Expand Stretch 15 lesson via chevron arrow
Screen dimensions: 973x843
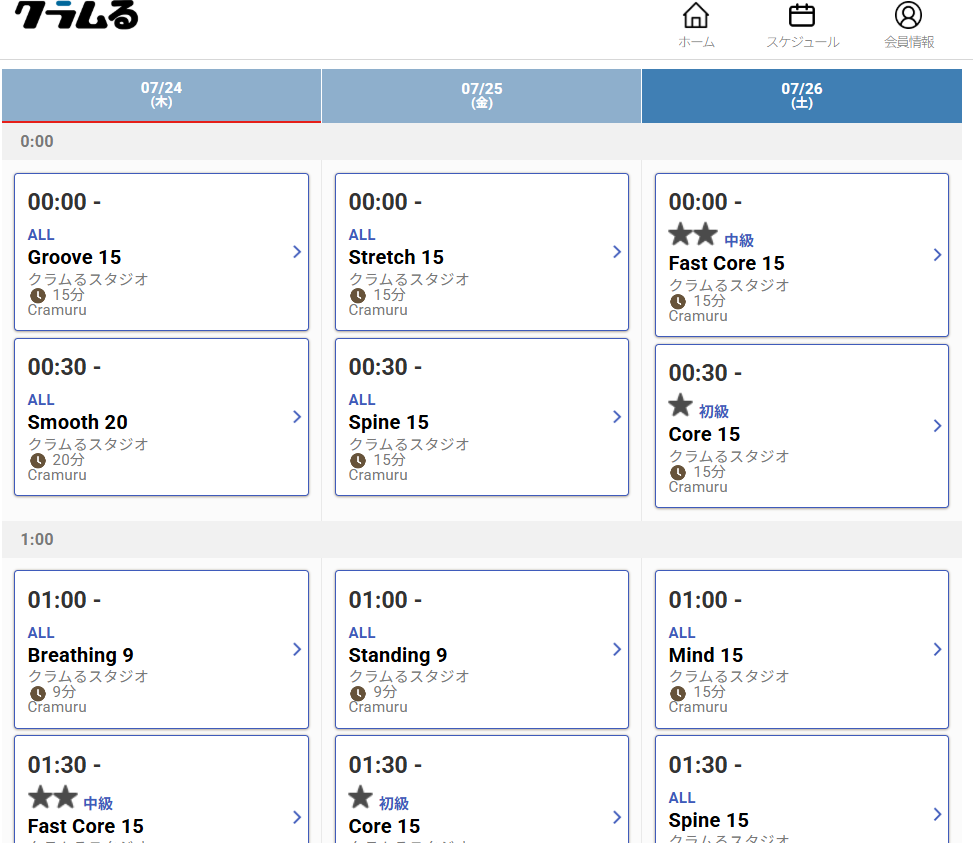pos(617,252)
